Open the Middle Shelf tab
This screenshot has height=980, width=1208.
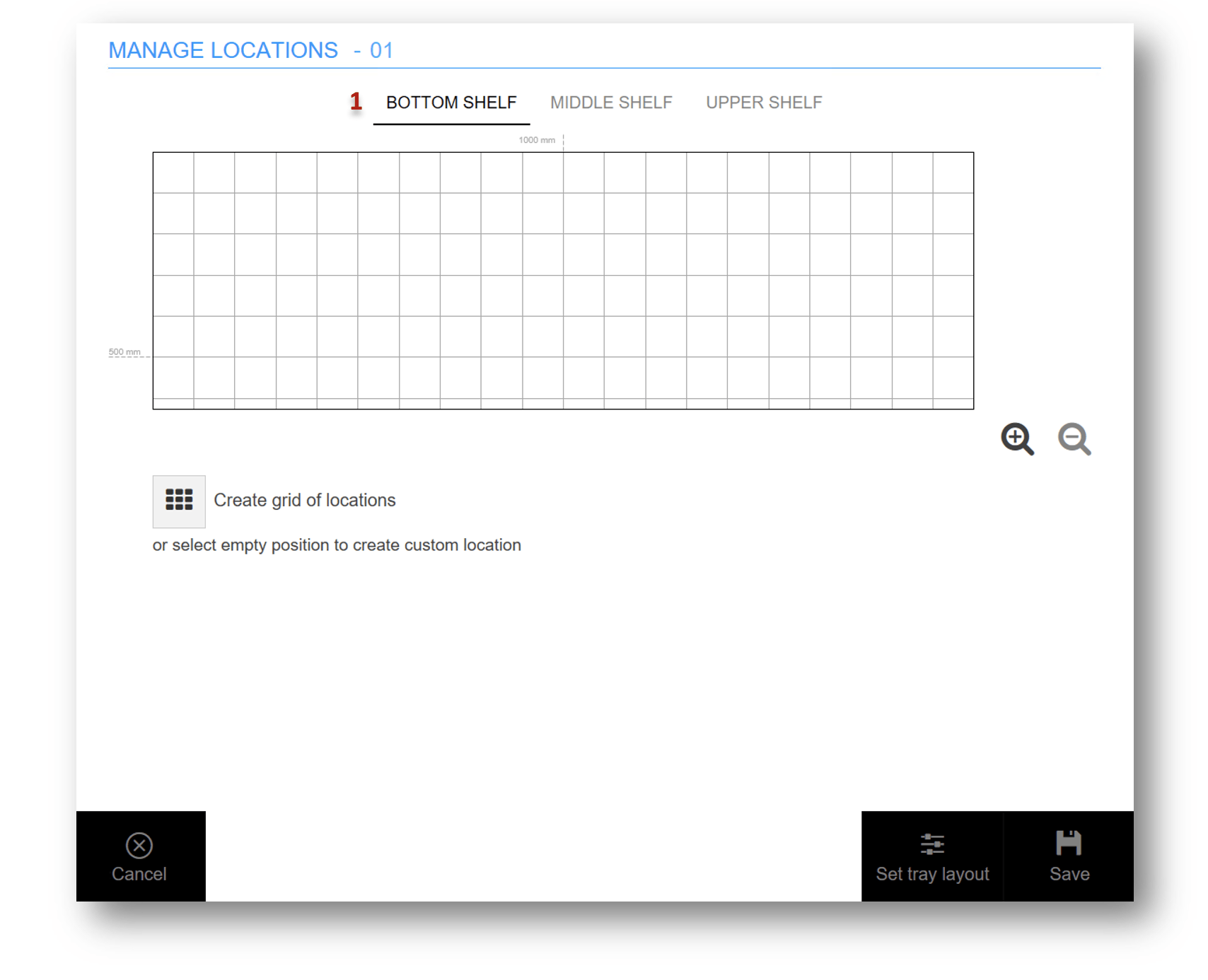click(610, 103)
